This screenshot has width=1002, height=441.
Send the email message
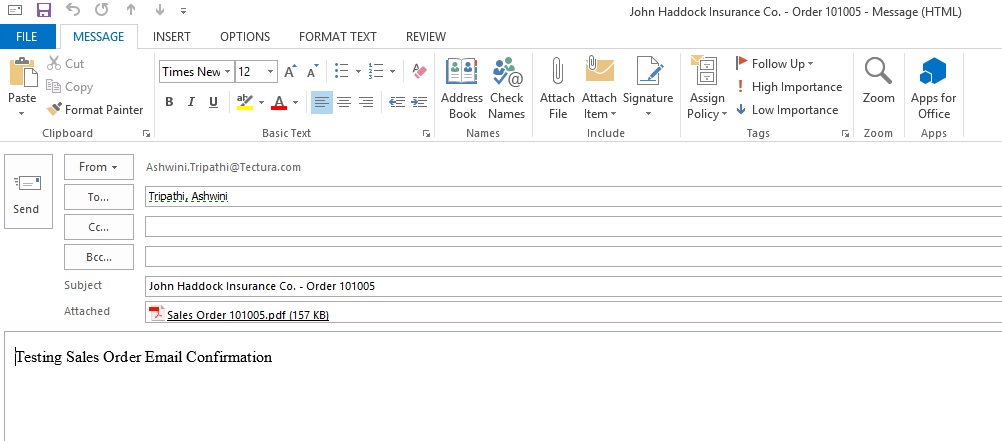[27, 192]
